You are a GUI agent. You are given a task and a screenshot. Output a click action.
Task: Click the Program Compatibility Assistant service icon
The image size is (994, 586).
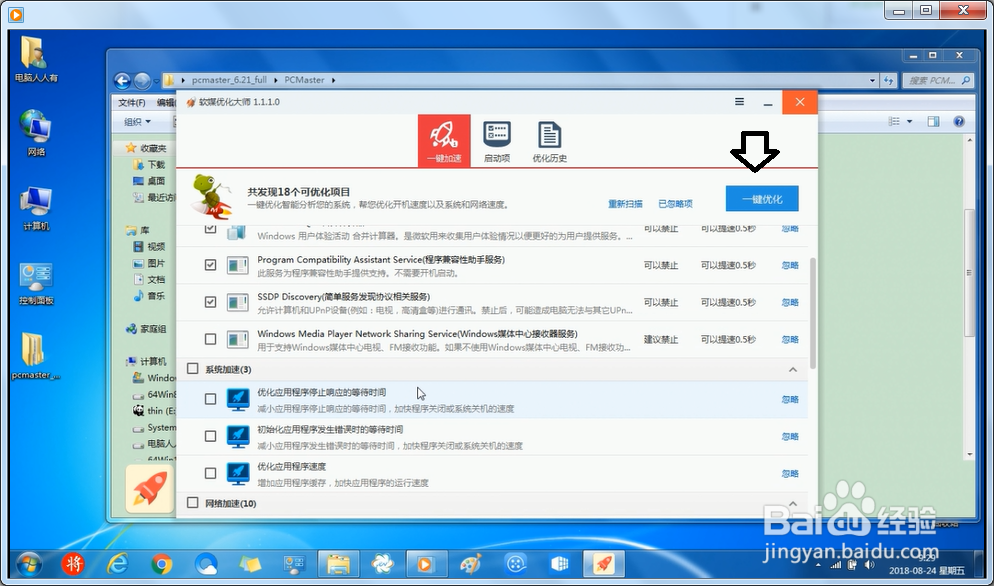[x=238, y=265]
